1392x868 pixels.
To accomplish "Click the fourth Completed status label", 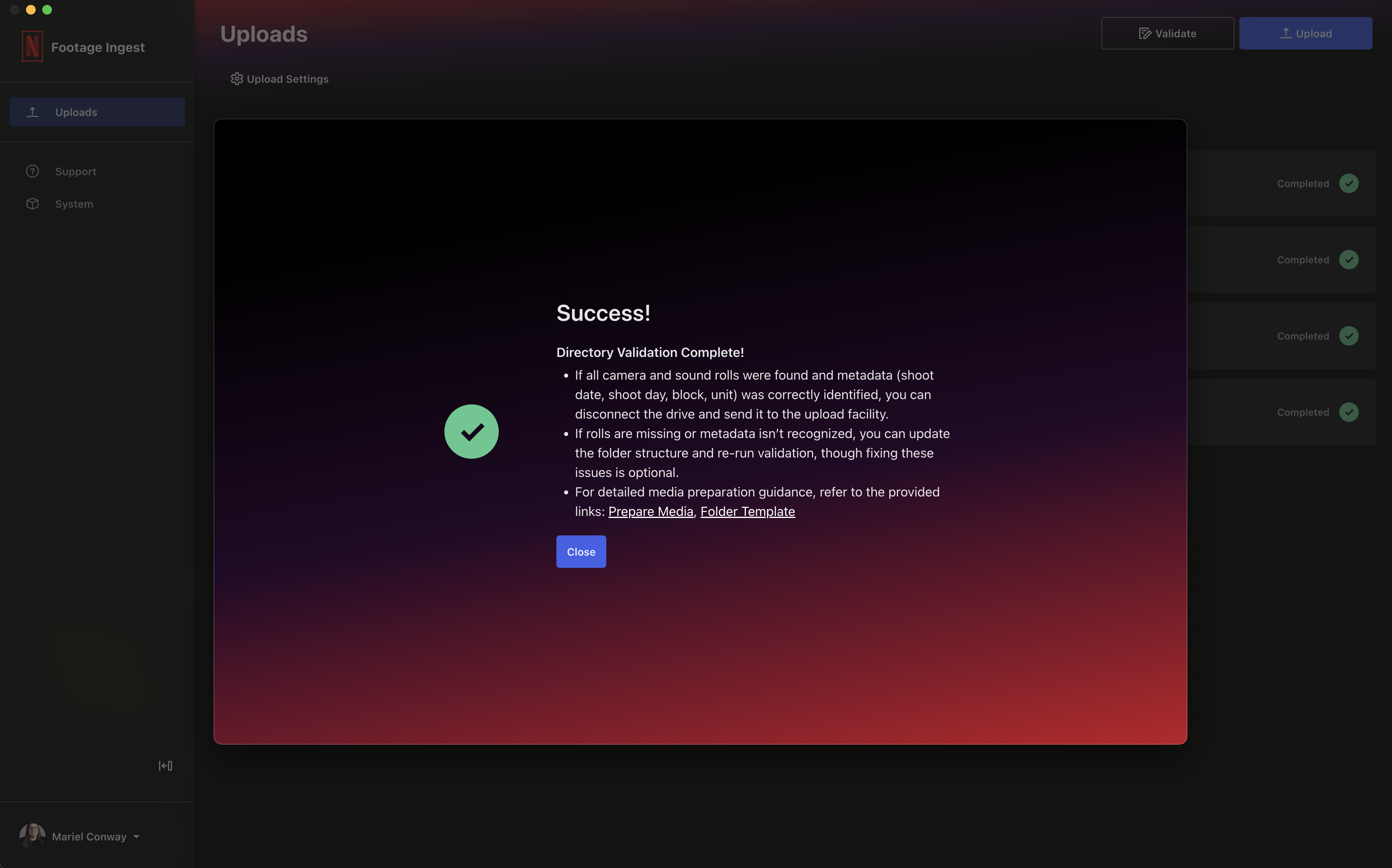I will coord(1303,412).
